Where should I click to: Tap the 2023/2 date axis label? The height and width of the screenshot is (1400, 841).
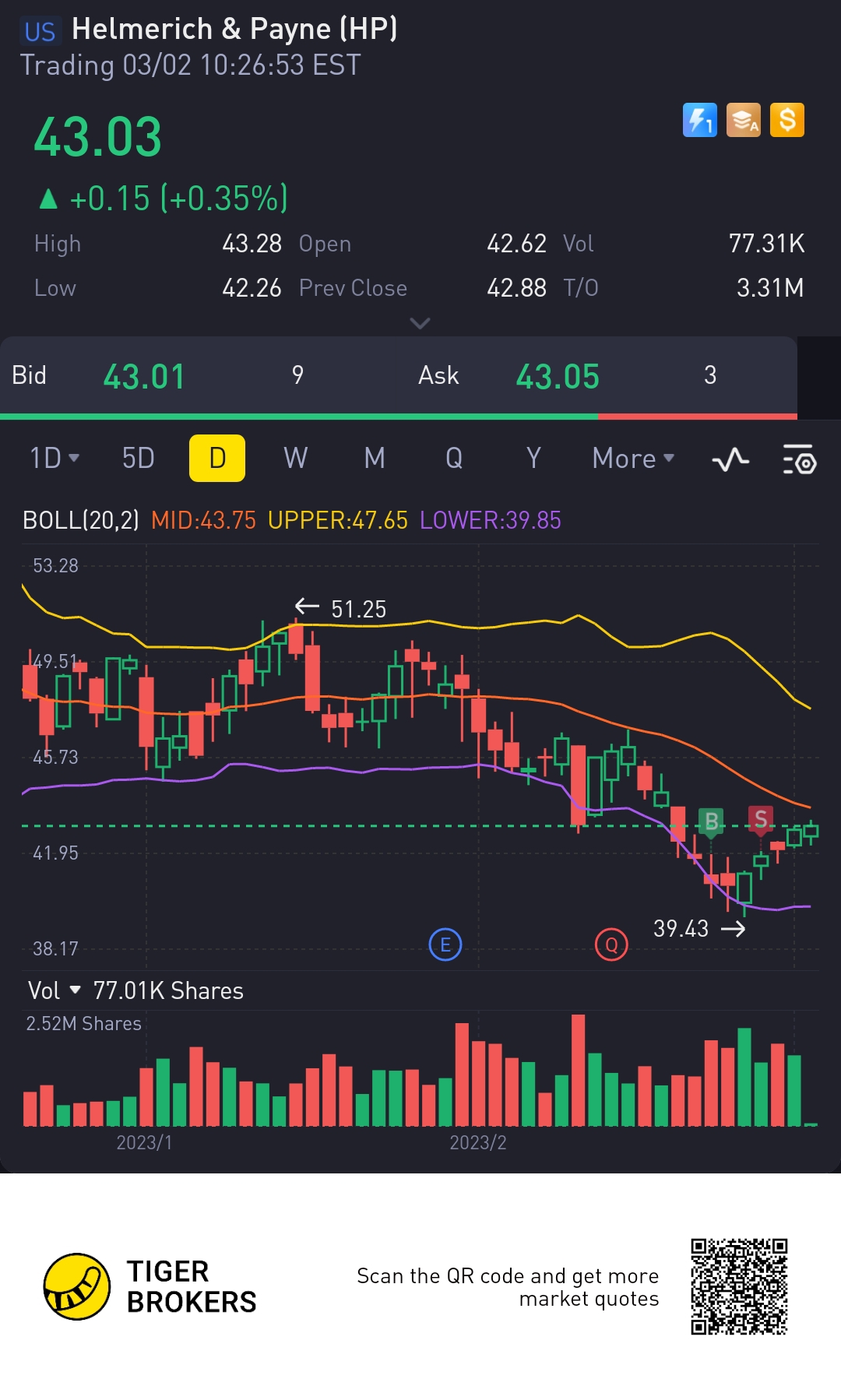tap(477, 1142)
